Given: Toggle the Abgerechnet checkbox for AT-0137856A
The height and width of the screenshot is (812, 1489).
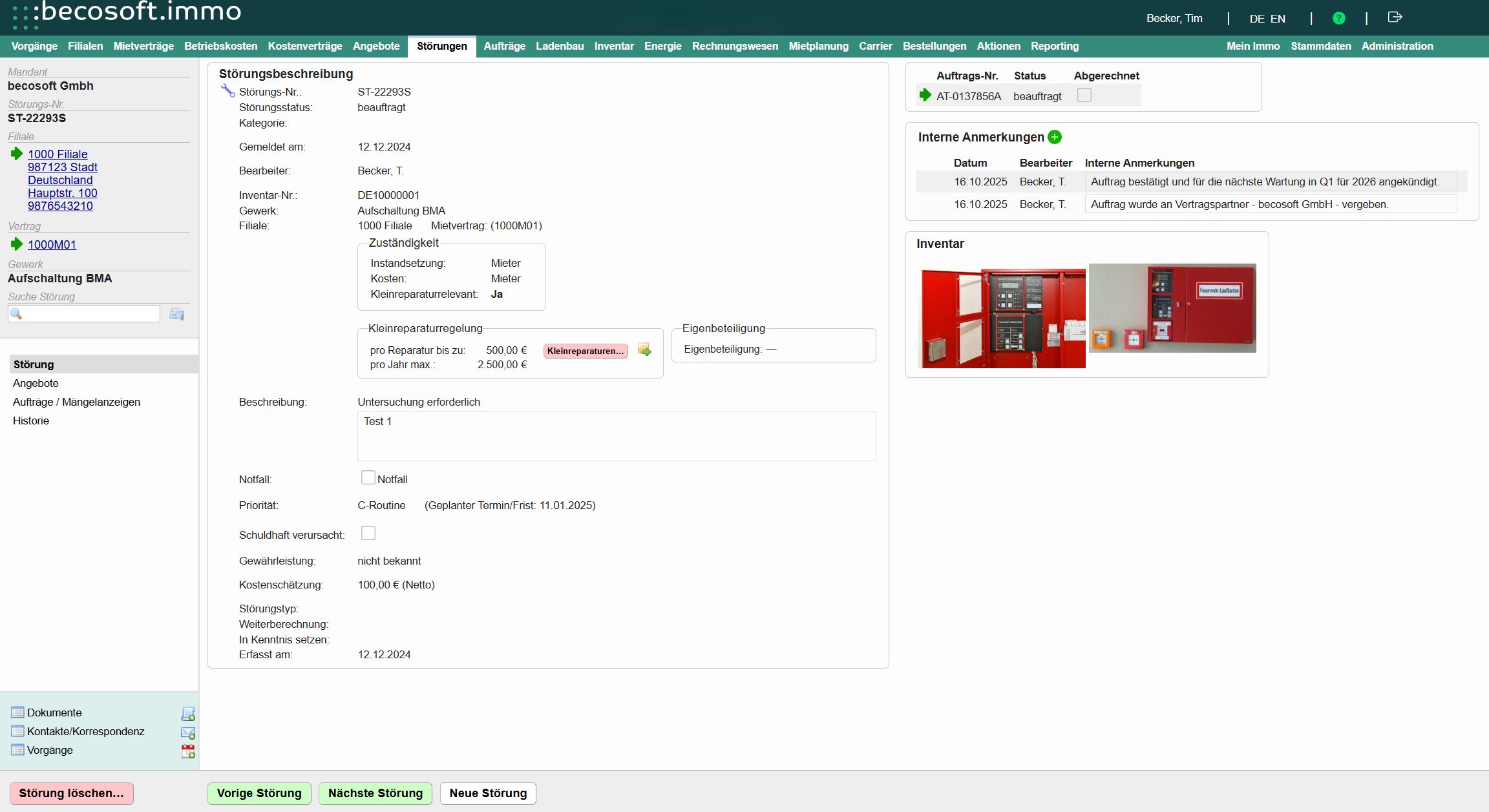Looking at the screenshot, I should [1084, 95].
